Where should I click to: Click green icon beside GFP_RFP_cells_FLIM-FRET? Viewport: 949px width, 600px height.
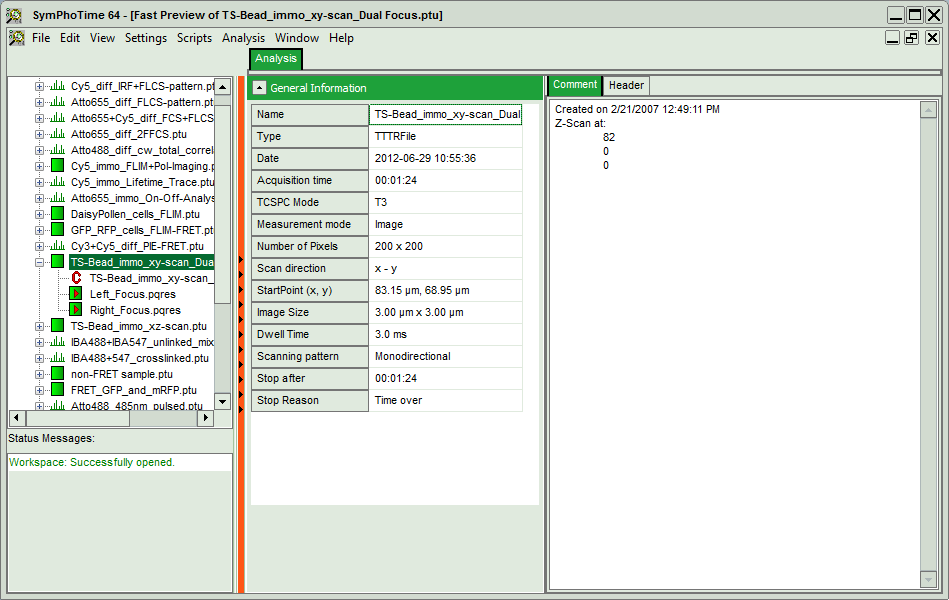pyautogui.click(x=57, y=230)
